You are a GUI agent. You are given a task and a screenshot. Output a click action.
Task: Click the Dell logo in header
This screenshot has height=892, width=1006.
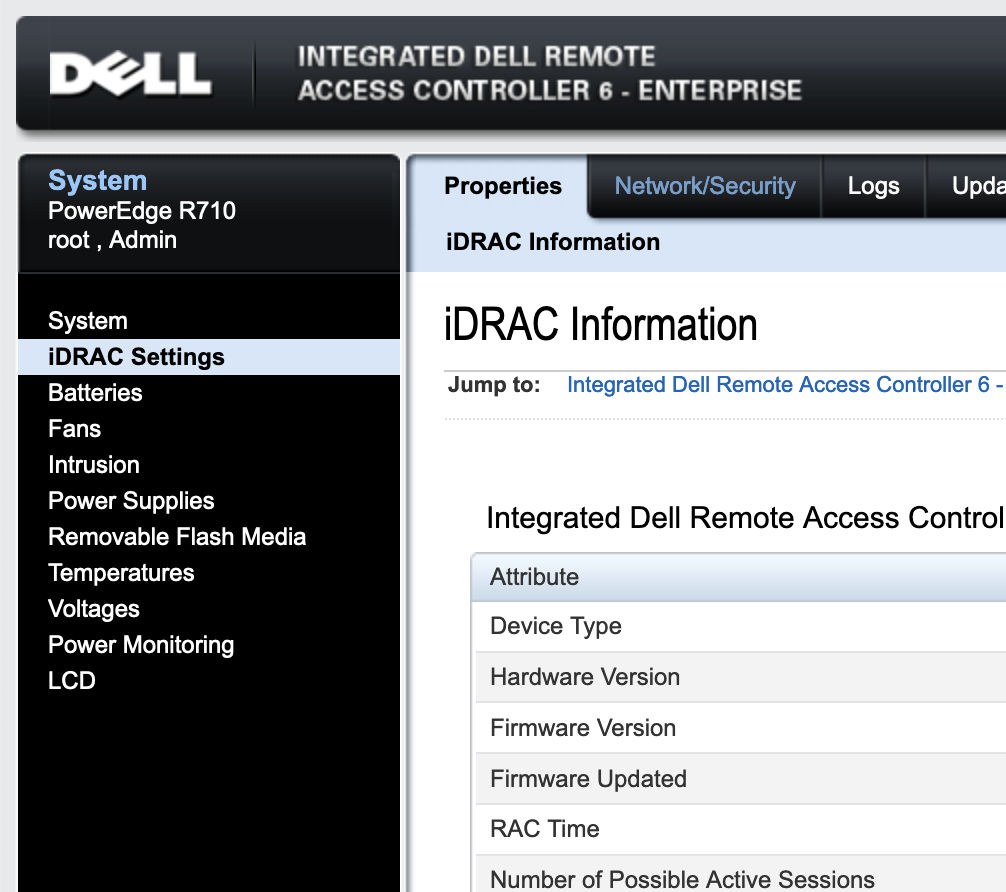pos(130,74)
